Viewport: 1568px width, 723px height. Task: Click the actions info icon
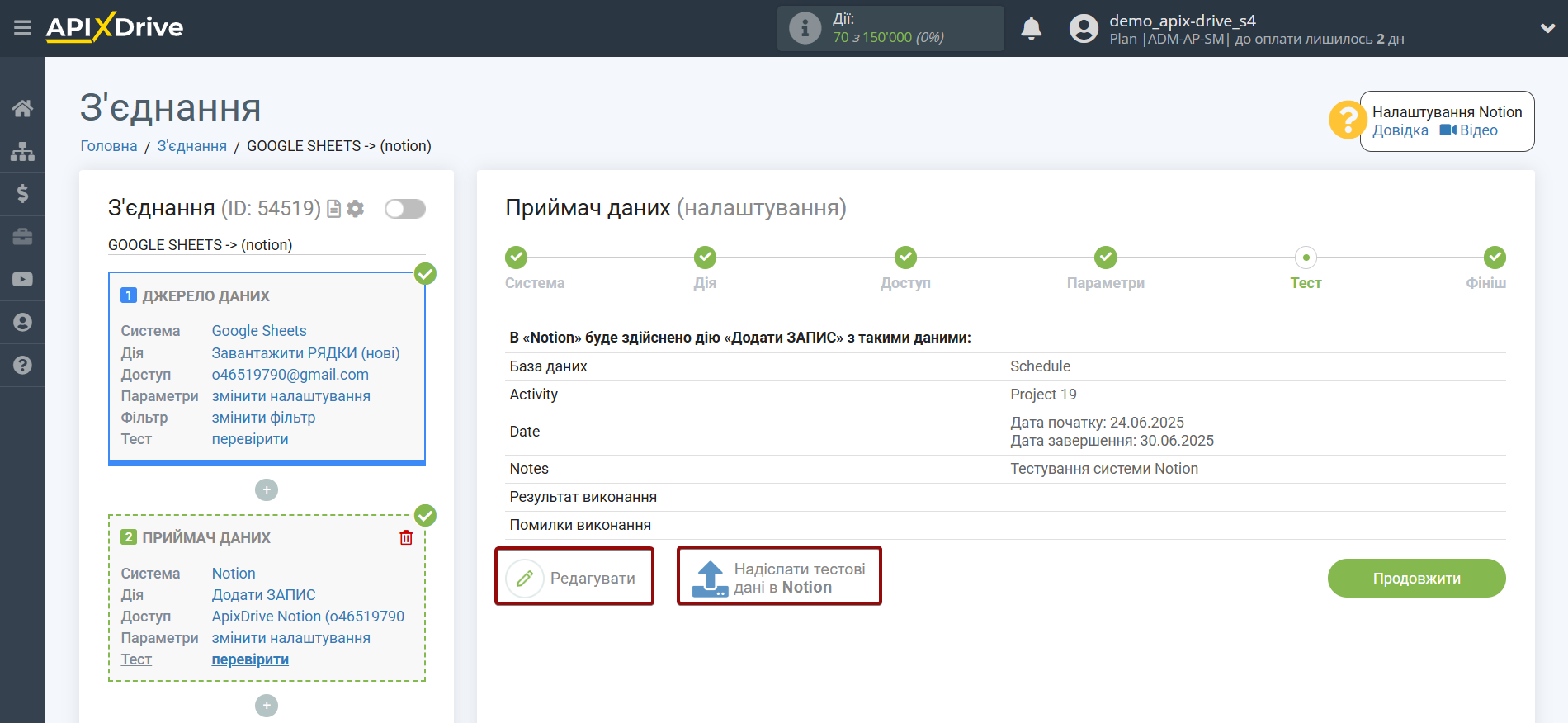coord(805,28)
